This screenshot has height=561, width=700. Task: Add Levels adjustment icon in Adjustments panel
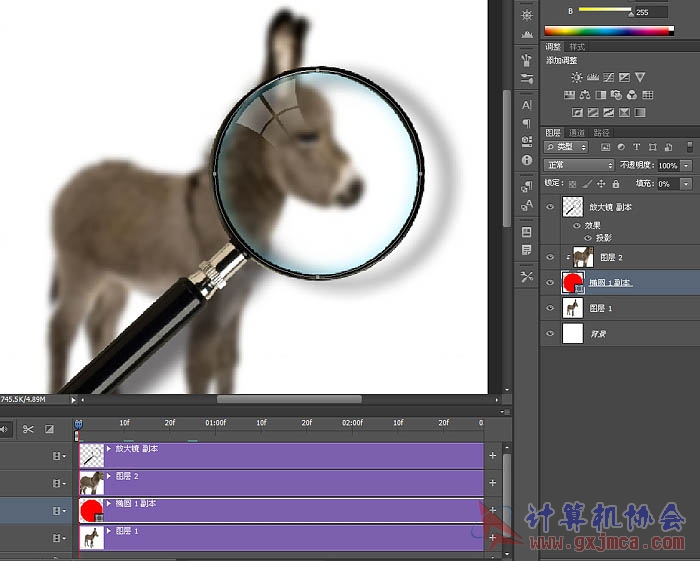[593, 77]
